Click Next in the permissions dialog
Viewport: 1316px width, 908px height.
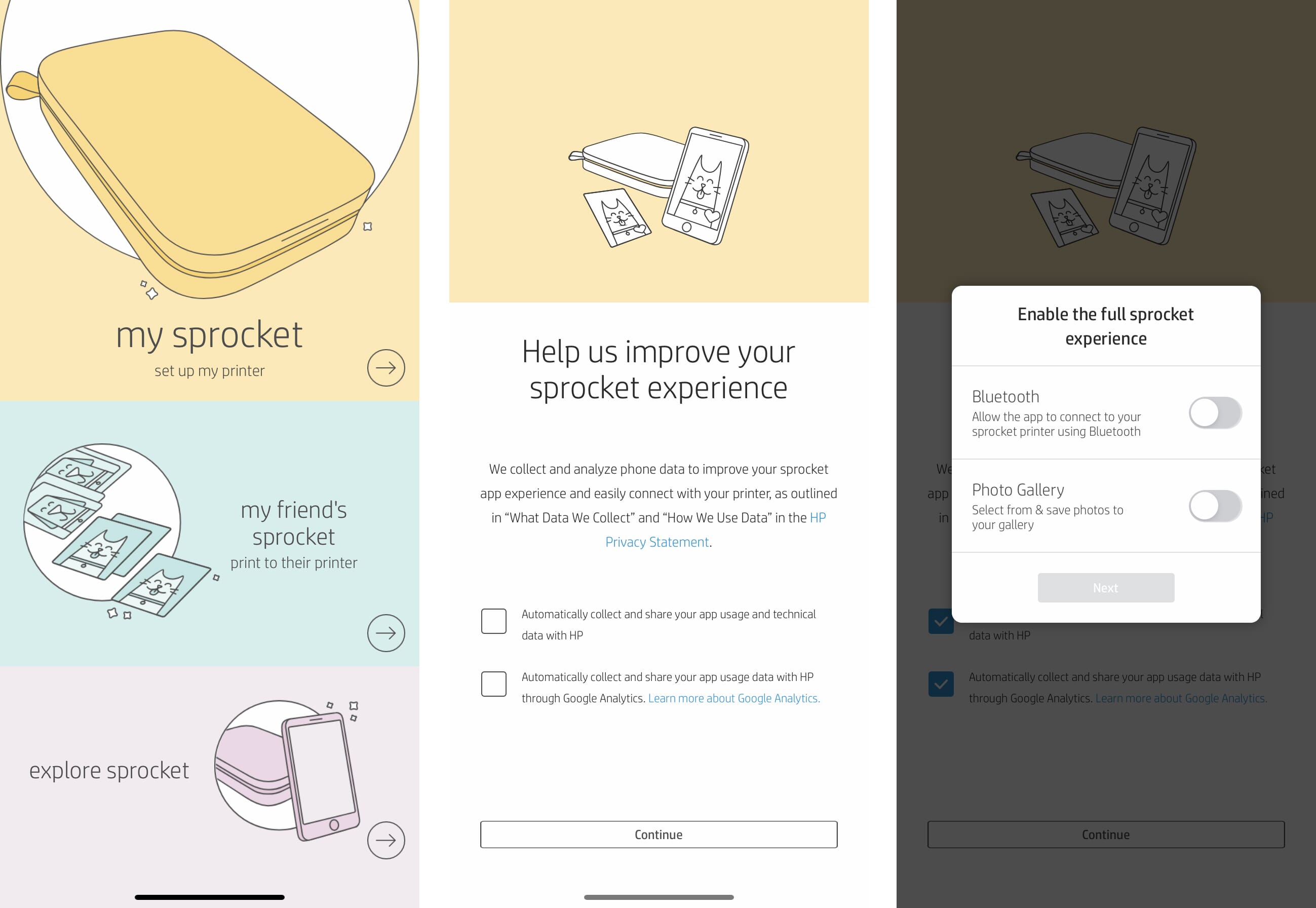[x=1105, y=588]
